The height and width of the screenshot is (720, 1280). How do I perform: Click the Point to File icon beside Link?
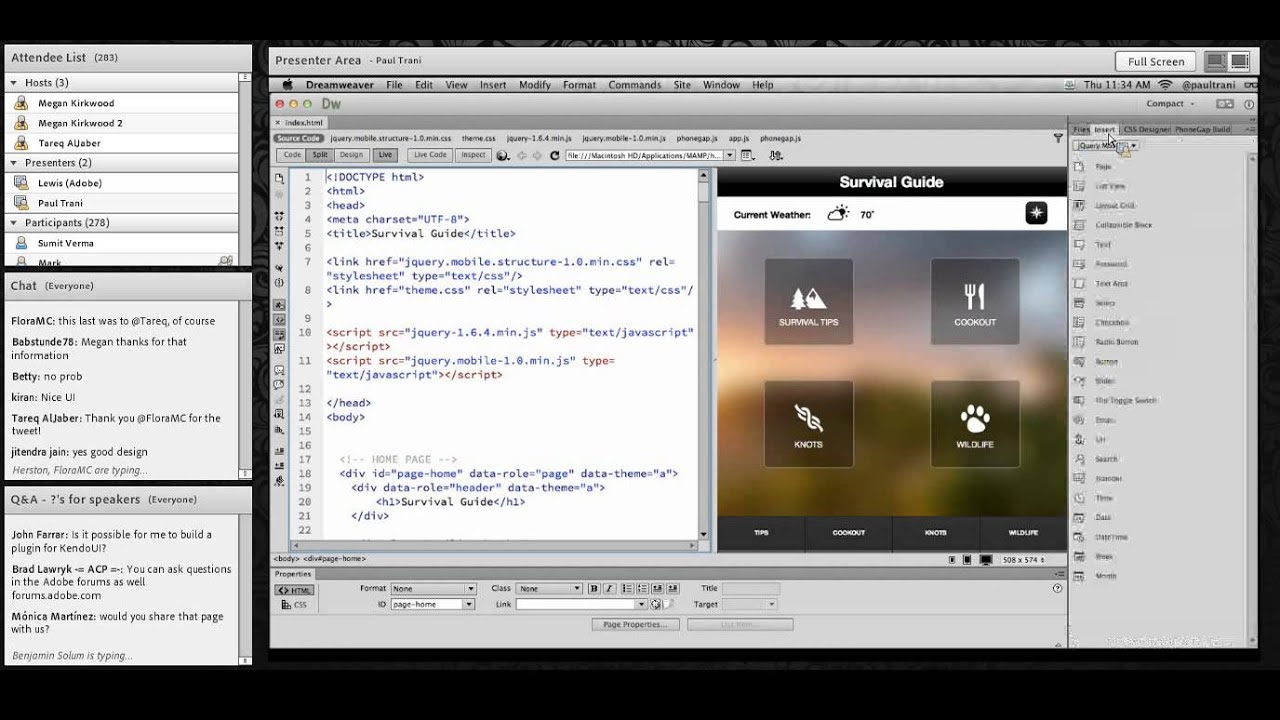tap(656, 604)
